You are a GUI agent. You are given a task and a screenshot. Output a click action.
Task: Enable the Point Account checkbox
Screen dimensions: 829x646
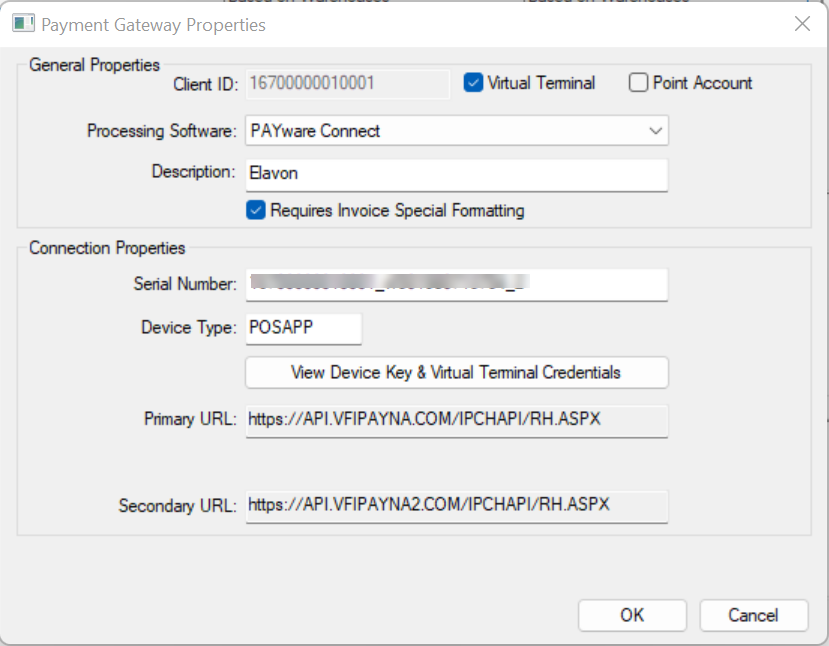pyautogui.click(x=638, y=83)
